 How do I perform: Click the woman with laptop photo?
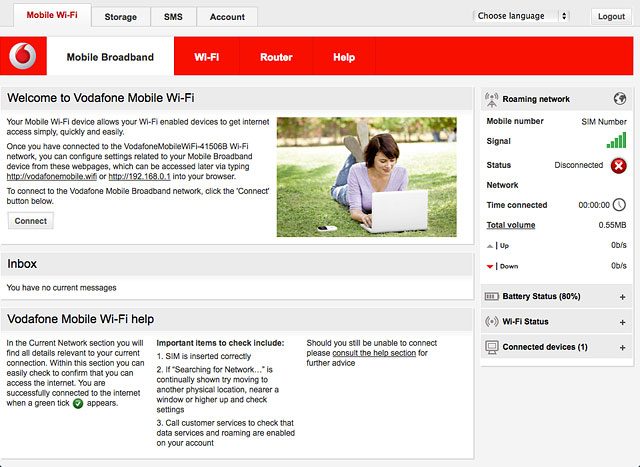coord(367,177)
